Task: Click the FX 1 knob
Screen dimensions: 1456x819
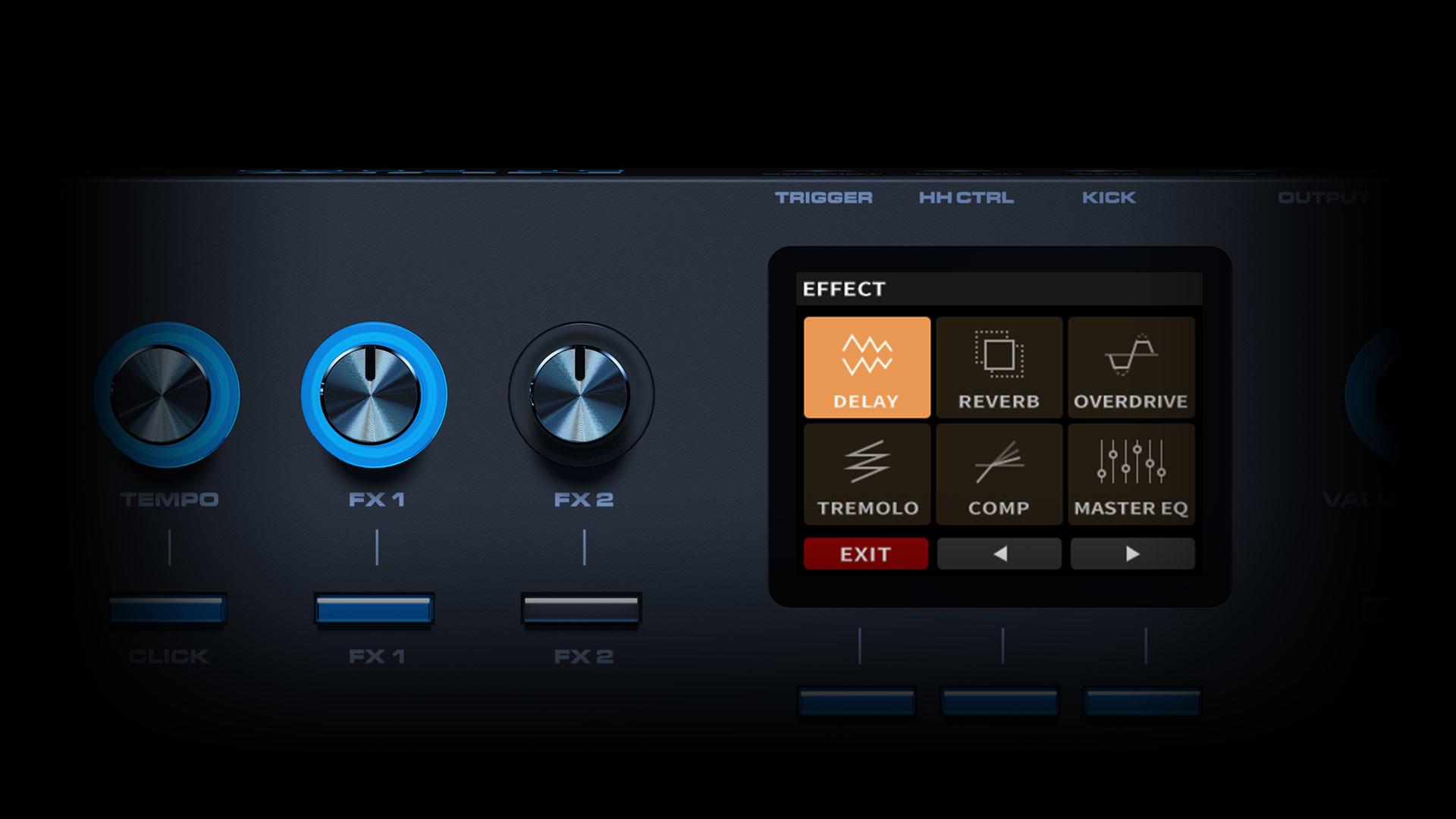Action: click(x=371, y=395)
